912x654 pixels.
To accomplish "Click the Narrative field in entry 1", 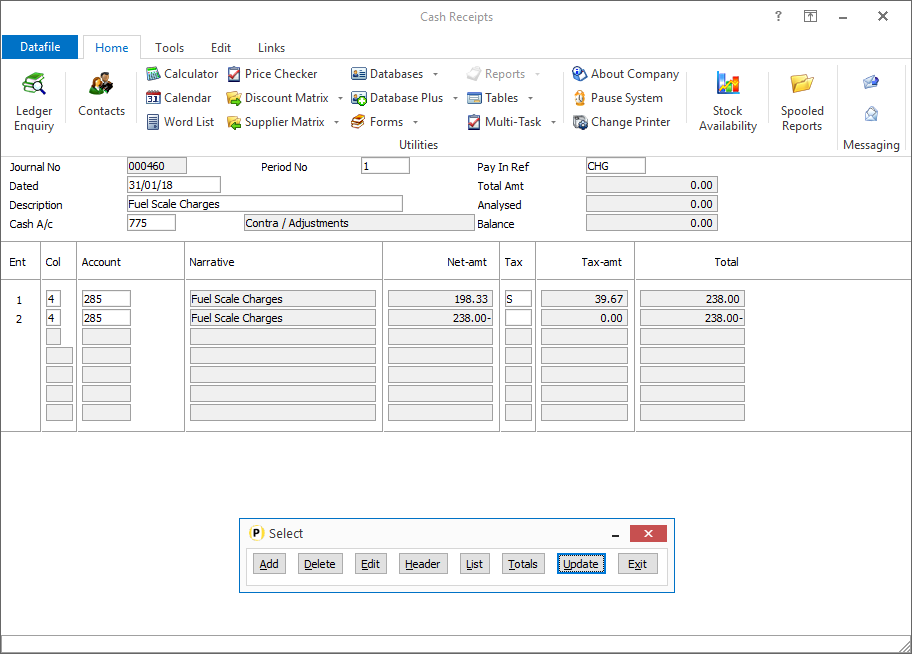I will [x=283, y=299].
